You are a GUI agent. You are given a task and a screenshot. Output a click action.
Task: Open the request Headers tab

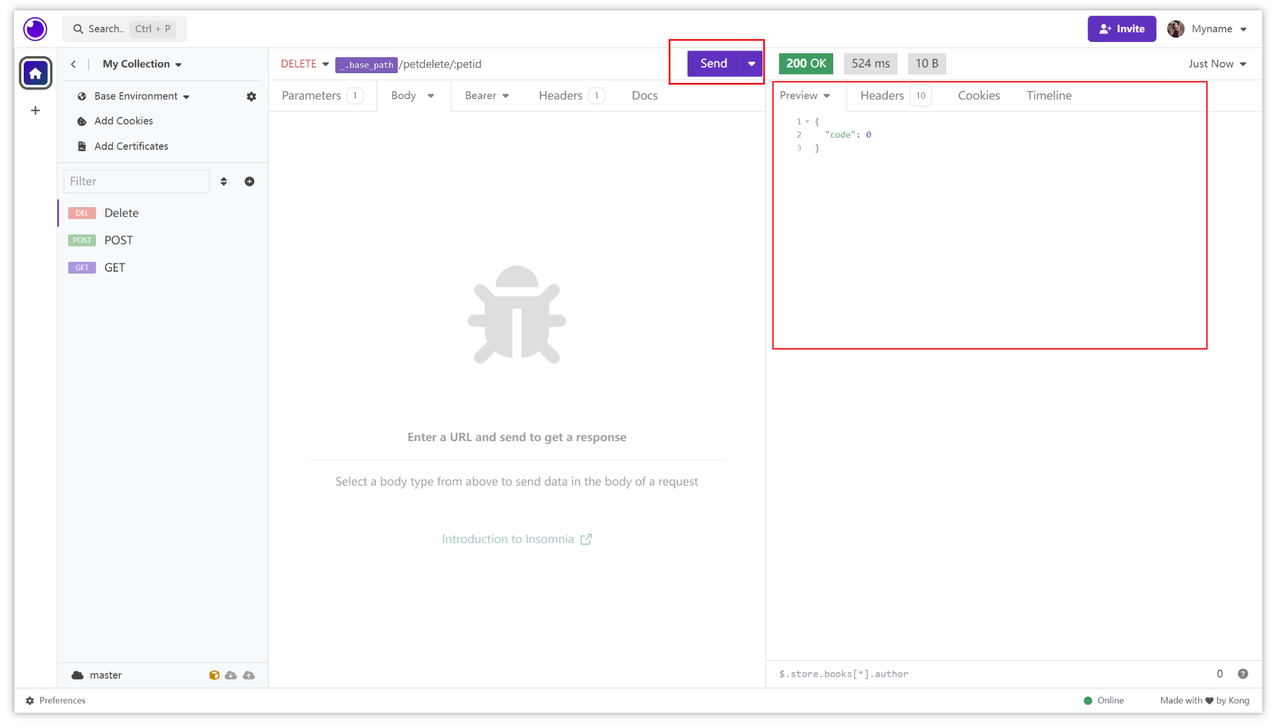click(x=570, y=96)
